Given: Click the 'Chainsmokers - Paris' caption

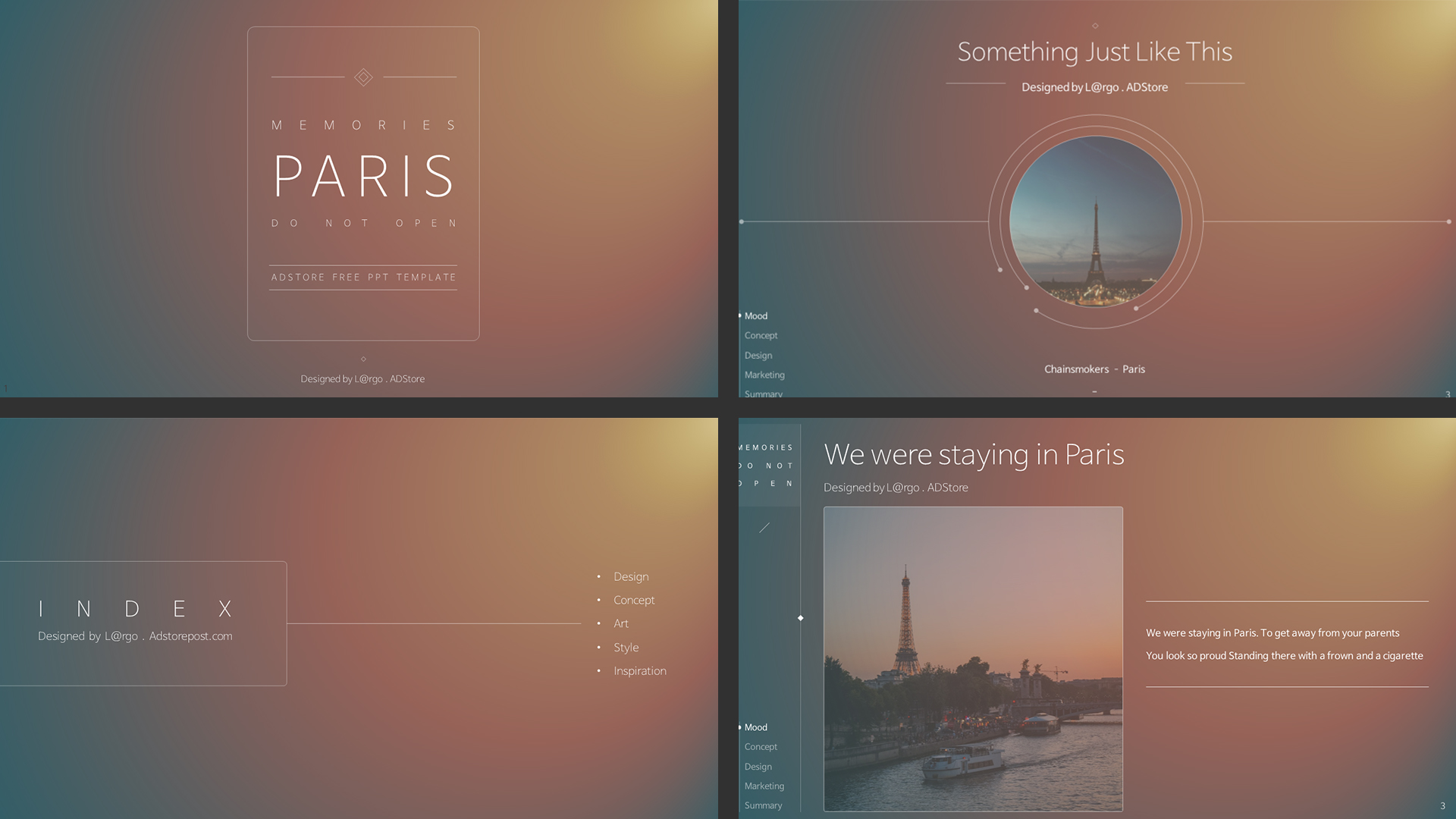Looking at the screenshot, I should [1094, 369].
